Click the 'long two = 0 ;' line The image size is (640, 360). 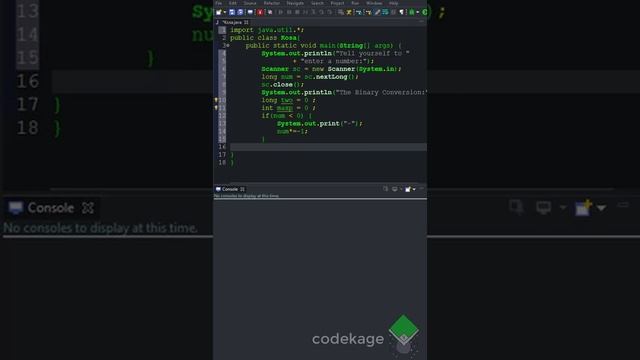click(x=288, y=100)
